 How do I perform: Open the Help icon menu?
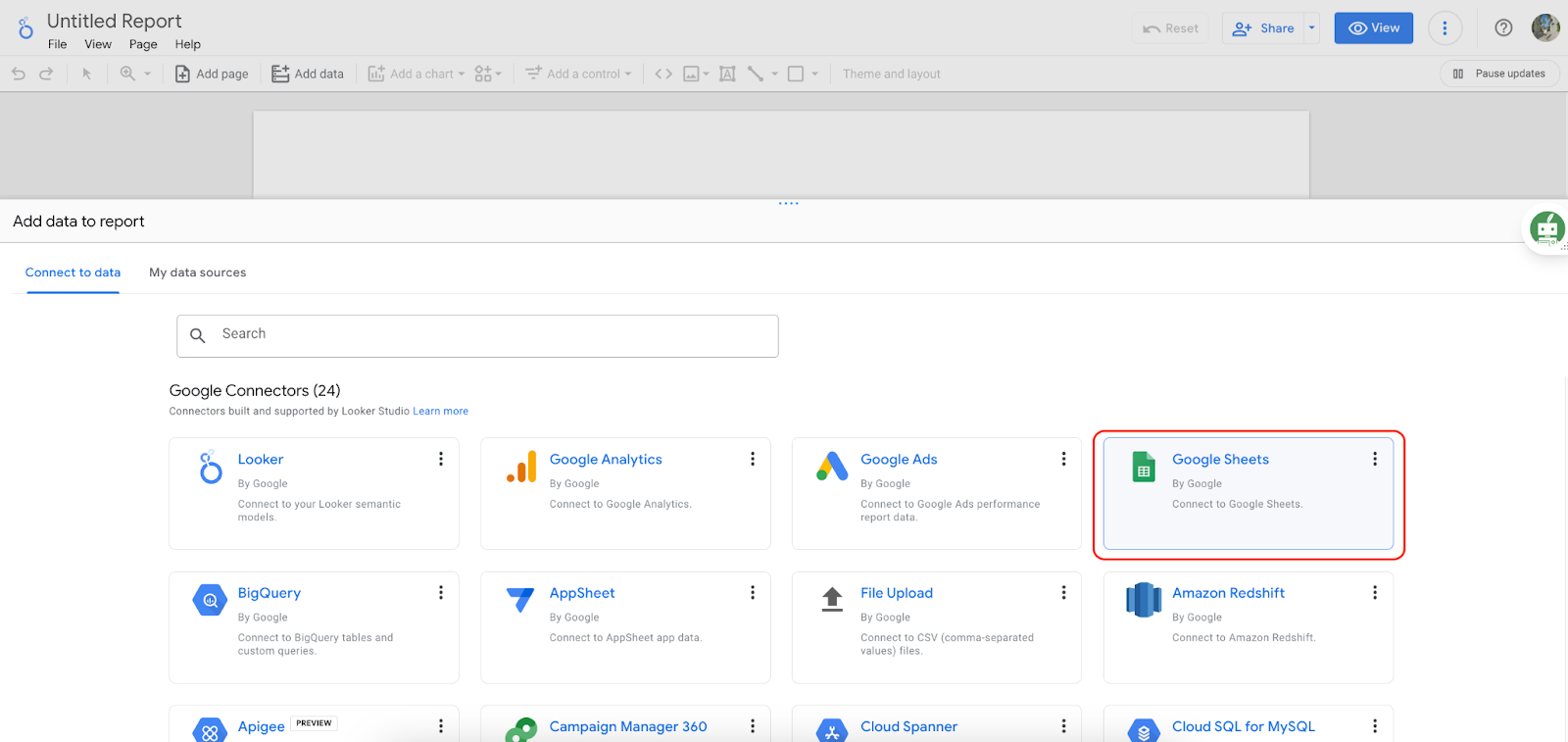1503,28
